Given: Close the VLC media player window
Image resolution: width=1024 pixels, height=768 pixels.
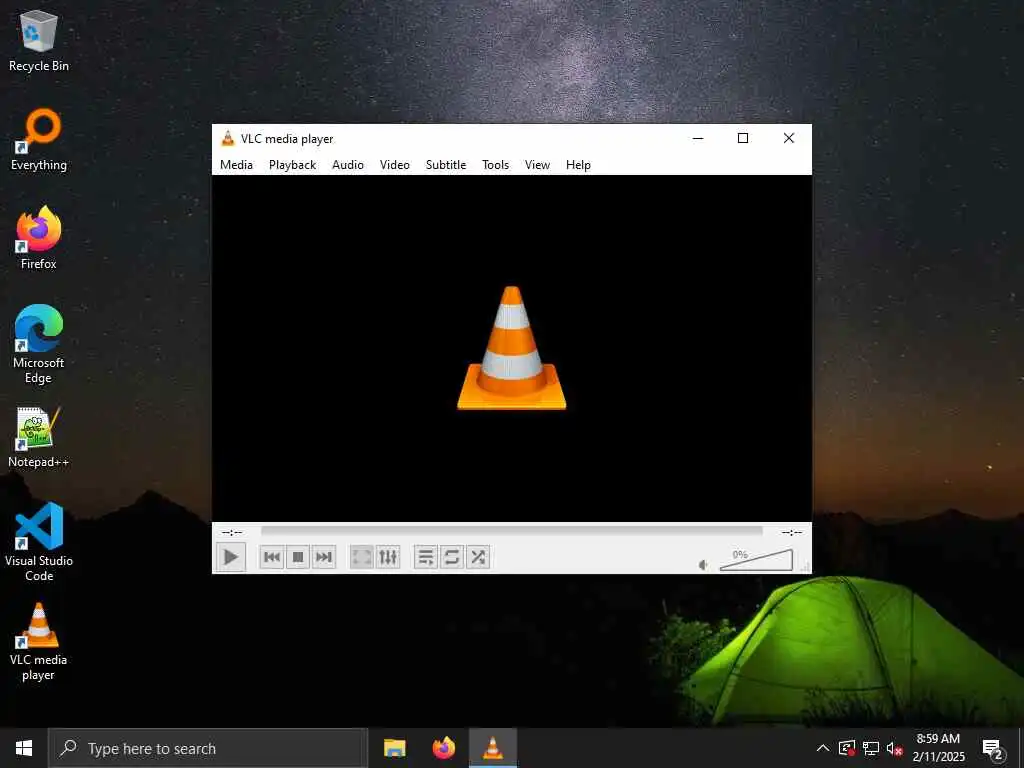Looking at the screenshot, I should click(789, 138).
